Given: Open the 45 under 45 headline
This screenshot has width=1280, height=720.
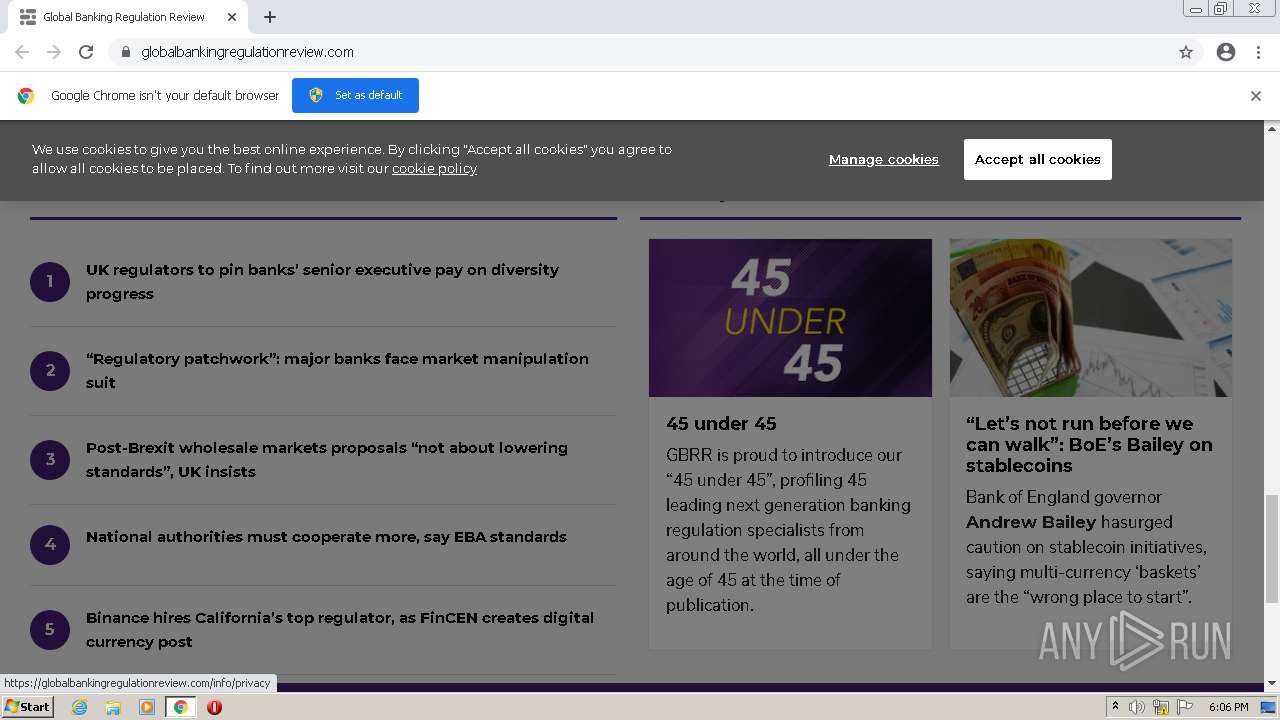Looking at the screenshot, I should click(x=721, y=424).
